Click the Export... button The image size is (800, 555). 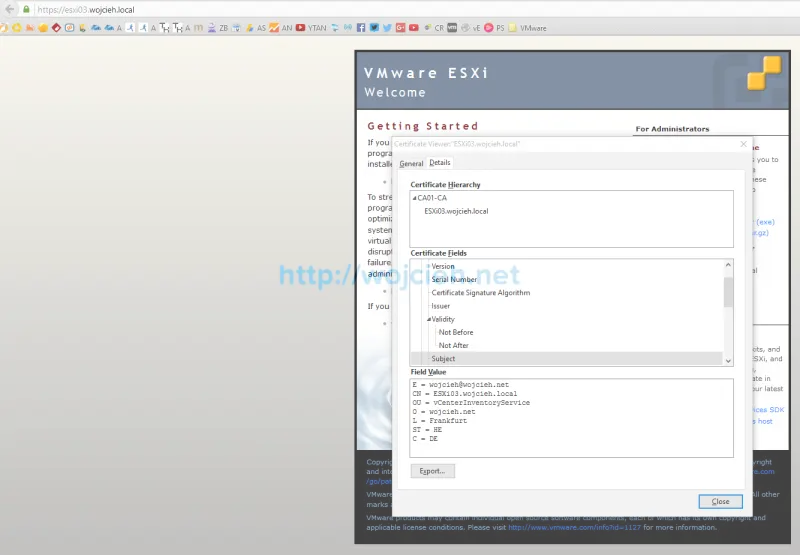[x=433, y=471]
